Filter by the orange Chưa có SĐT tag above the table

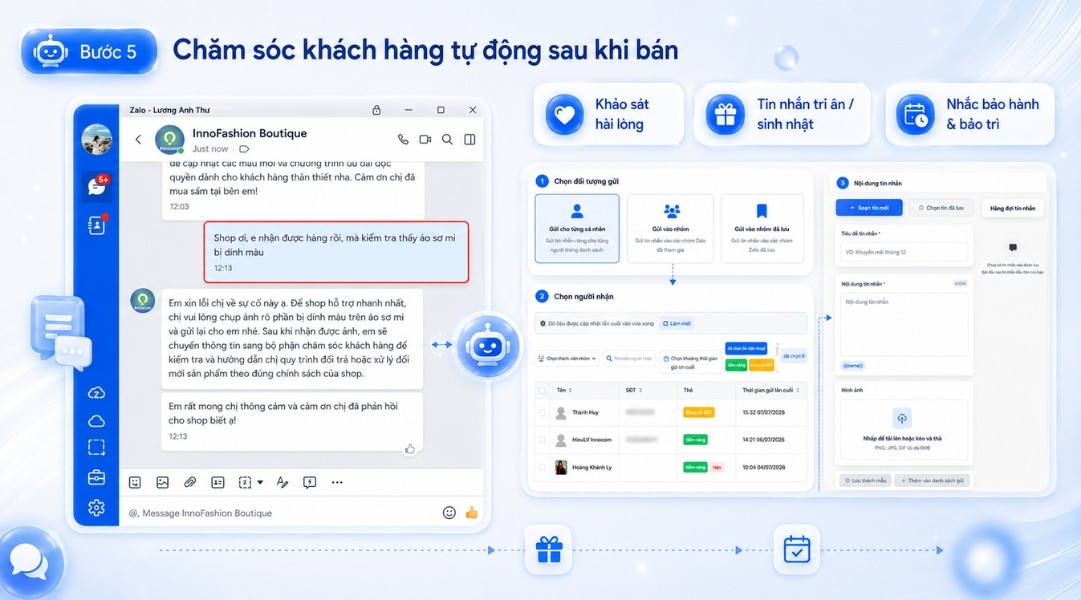[x=762, y=365]
